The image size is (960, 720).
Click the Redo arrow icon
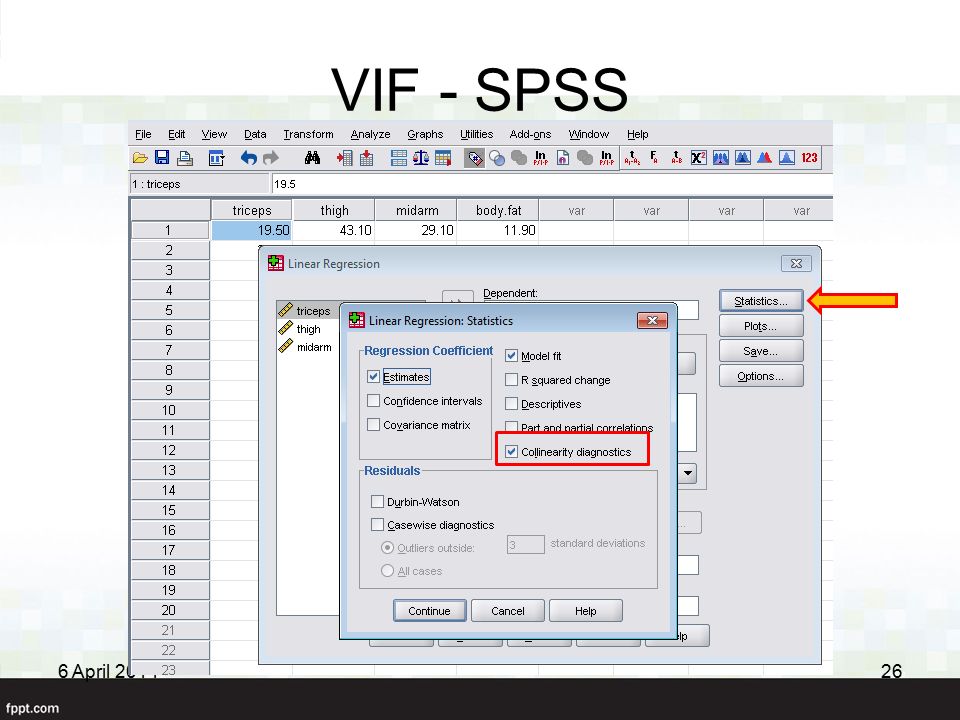pyautogui.click(x=271, y=159)
